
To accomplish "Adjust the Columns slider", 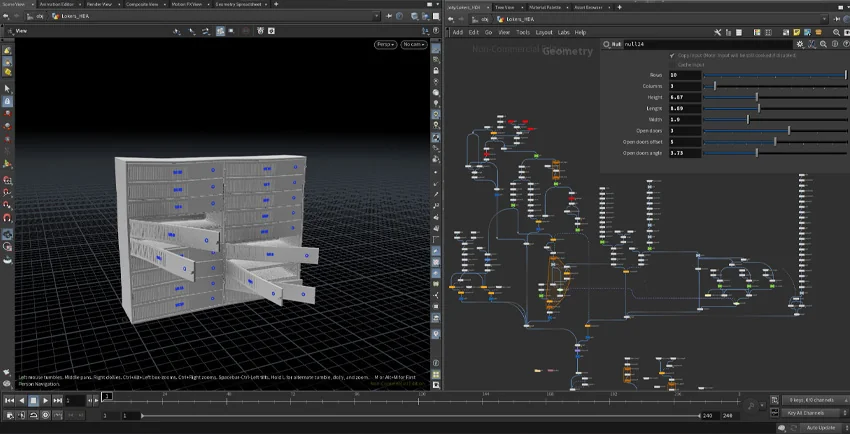I will point(775,86).
